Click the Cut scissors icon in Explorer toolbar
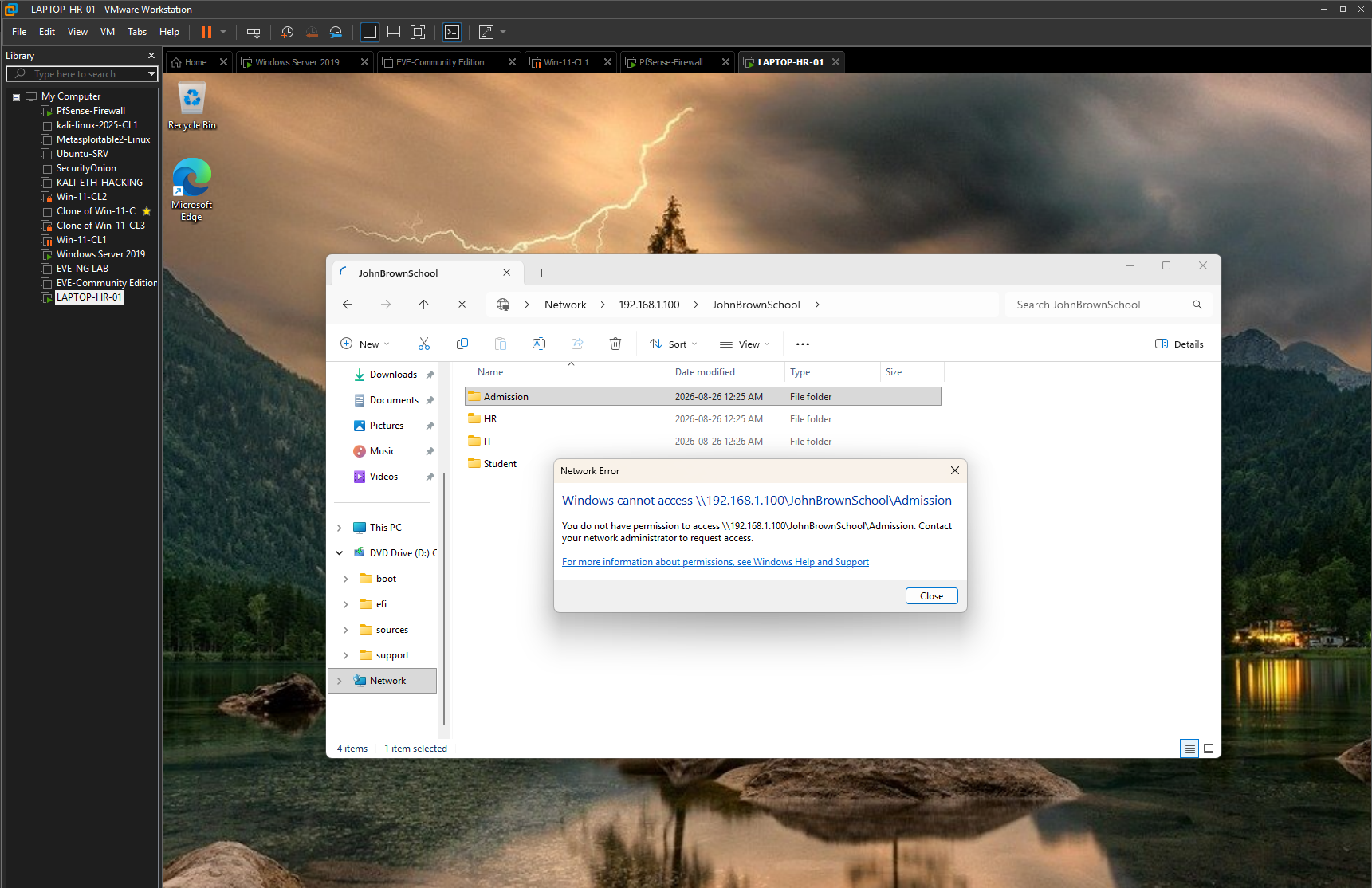 click(x=424, y=344)
